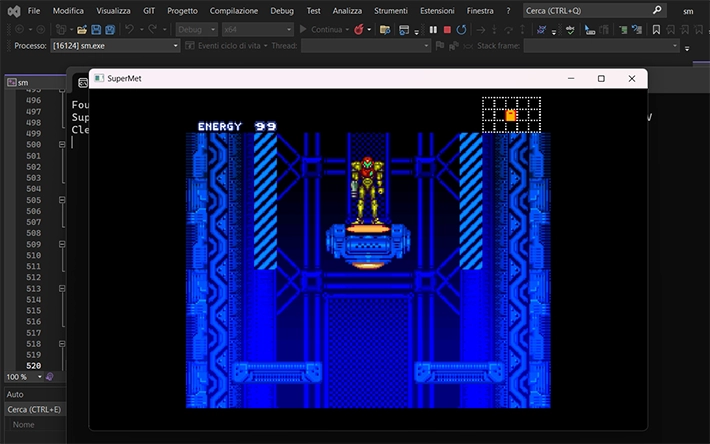The image size is (710, 444).
Task: Click the Hot Reload flame icon
Action: [x=359, y=29]
